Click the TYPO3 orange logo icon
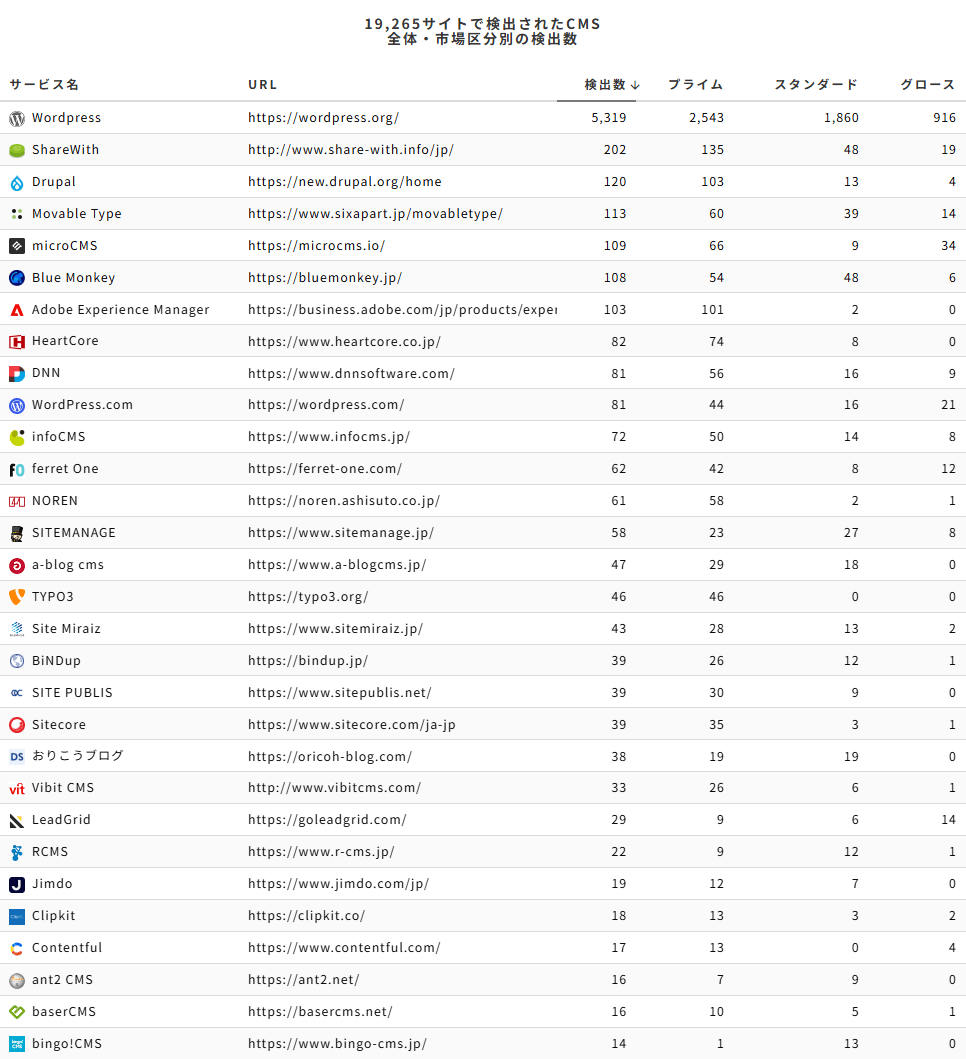The image size is (966, 1059). click(x=17, y=597)
